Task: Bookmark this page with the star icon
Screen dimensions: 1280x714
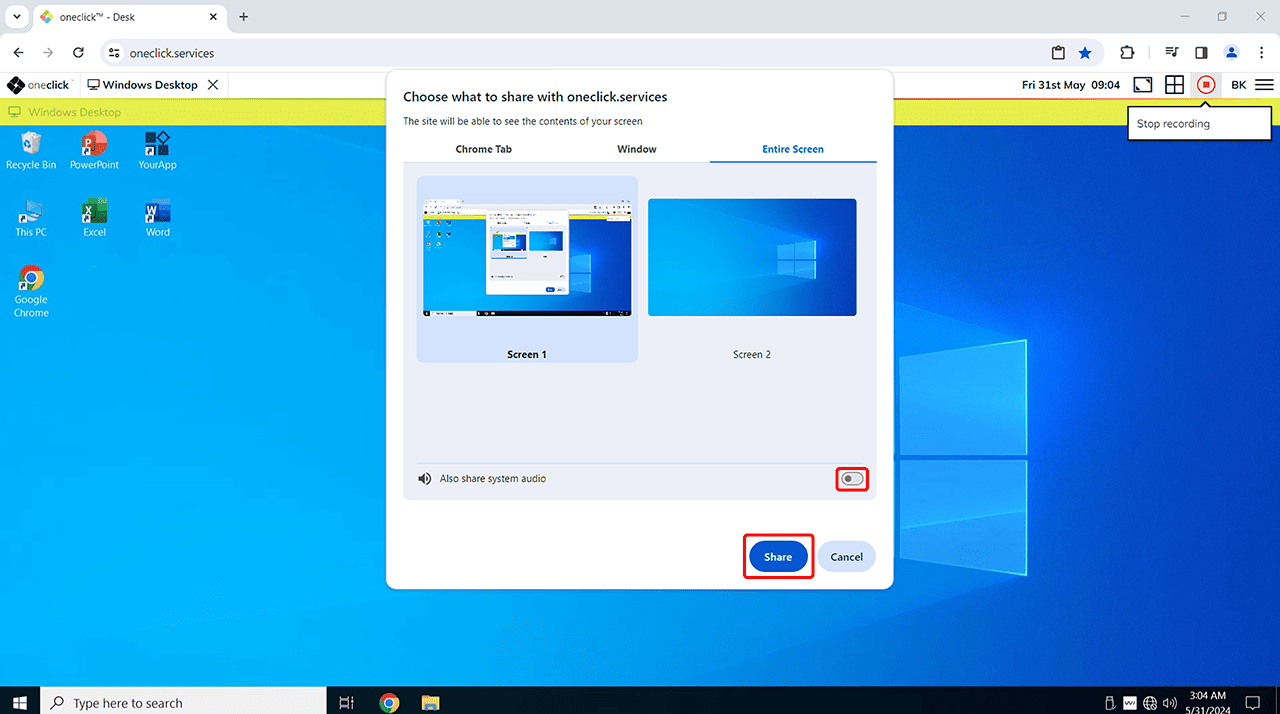Action: coord(1085,53)
